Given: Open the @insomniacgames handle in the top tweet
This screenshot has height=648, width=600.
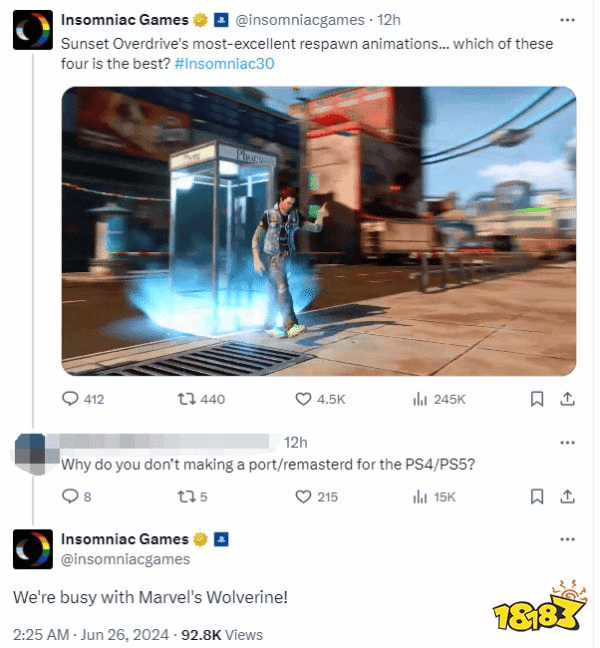Looking at the screenshot, I should click(300, 20).
